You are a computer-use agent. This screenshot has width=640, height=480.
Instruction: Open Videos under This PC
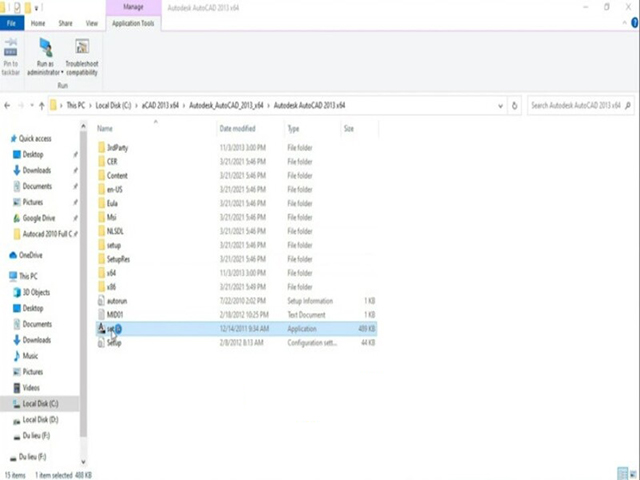coord(31,388)
